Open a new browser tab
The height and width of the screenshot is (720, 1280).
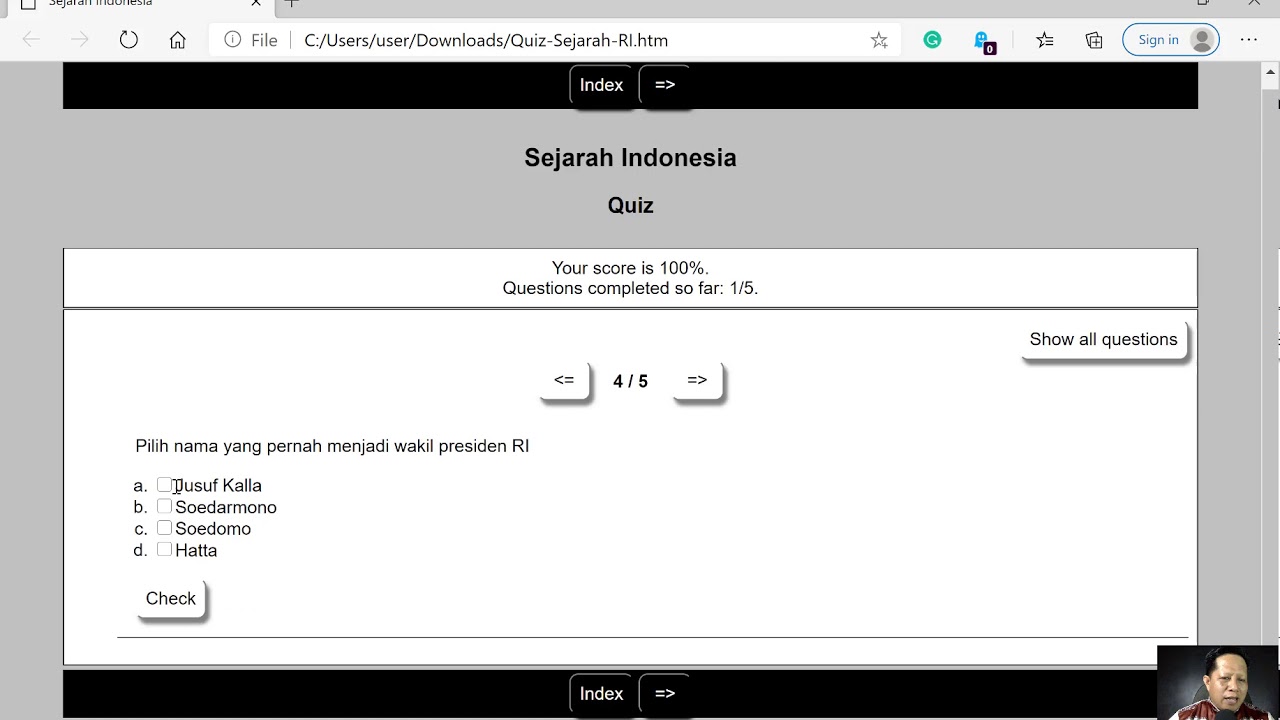point(291,3)
